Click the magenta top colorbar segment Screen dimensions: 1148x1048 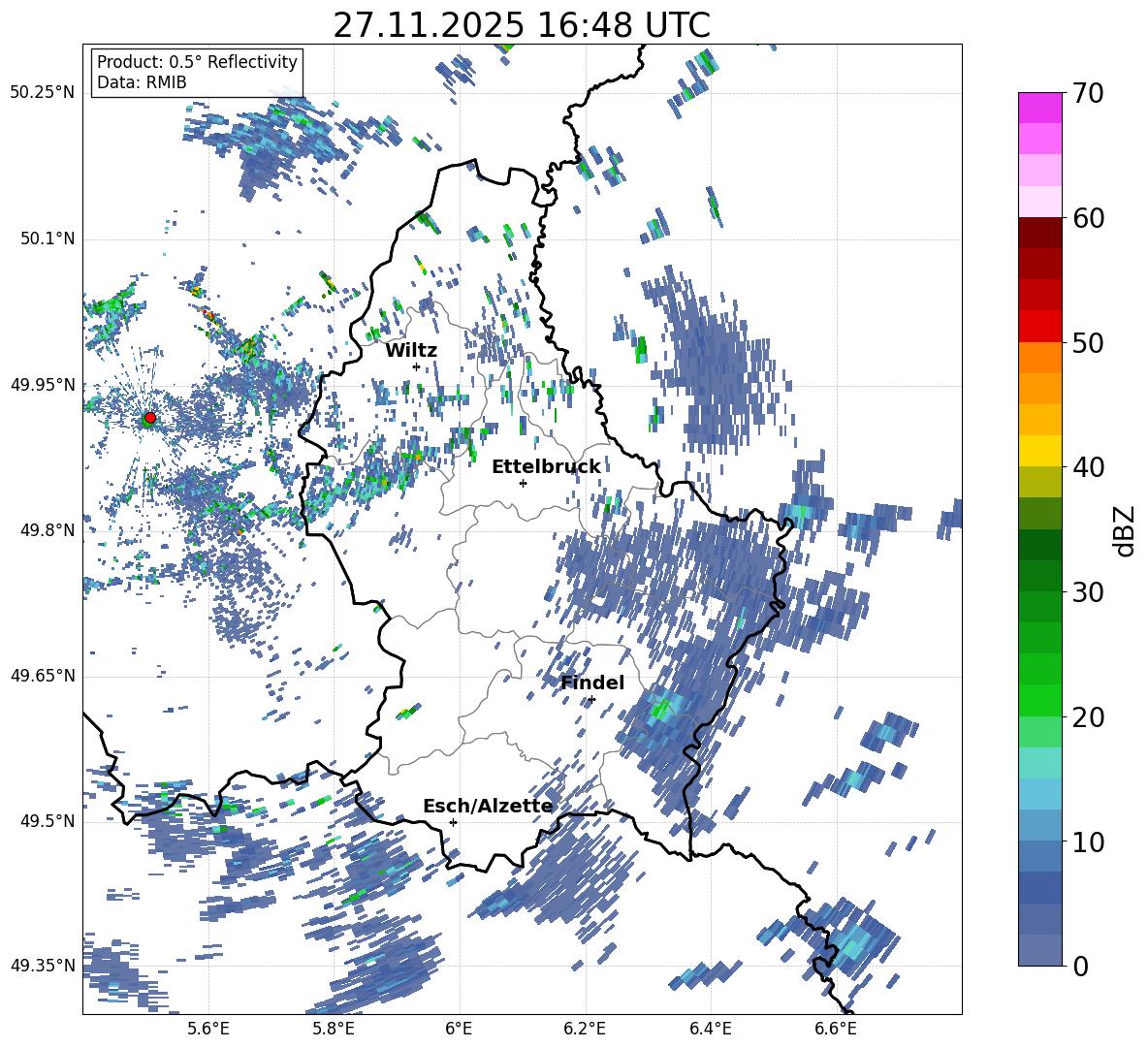pyautogui.click(x=1039, y=108)
